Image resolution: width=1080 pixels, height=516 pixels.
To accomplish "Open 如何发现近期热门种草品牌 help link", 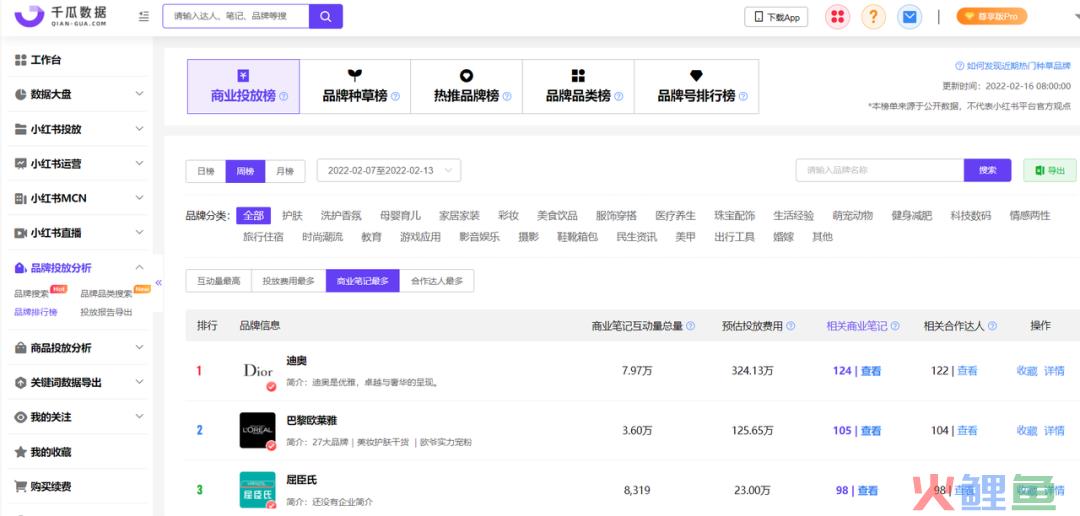I will point(1012,66).
